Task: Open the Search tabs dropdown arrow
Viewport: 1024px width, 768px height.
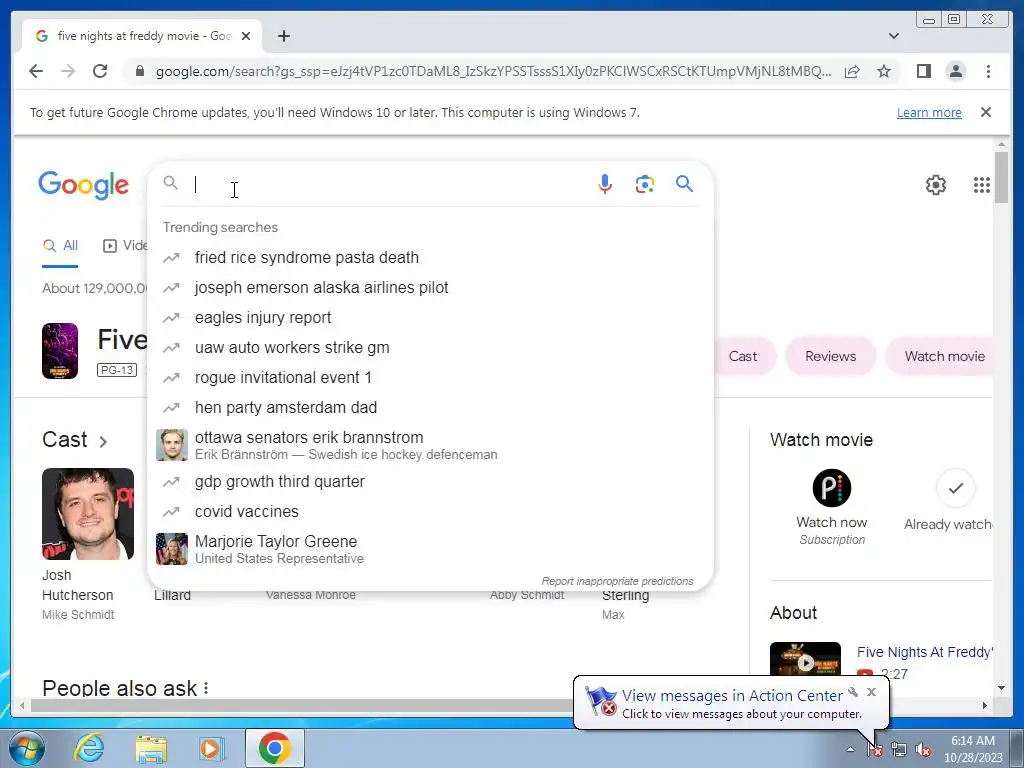Action: coord(894,36)
